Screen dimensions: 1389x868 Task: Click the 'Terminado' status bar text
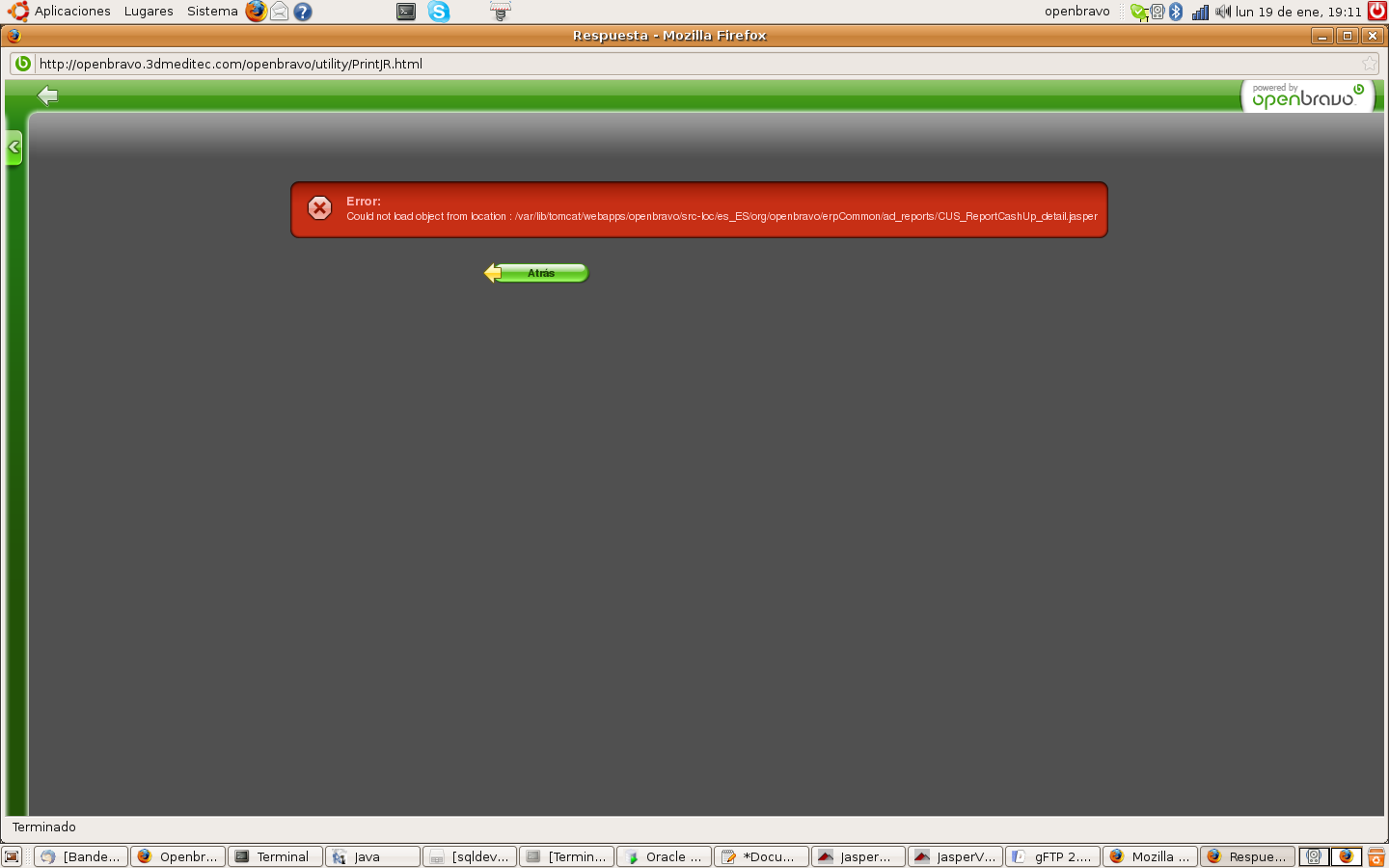(x=43, y=827)
